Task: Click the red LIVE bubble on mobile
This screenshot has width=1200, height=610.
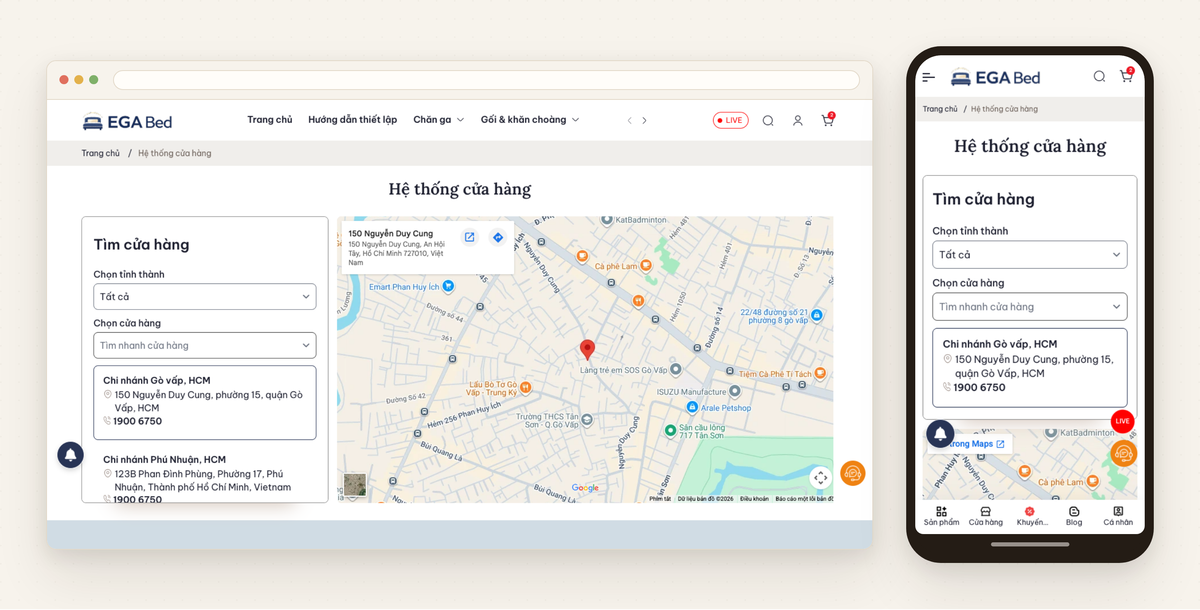Action: [1122, 421]
